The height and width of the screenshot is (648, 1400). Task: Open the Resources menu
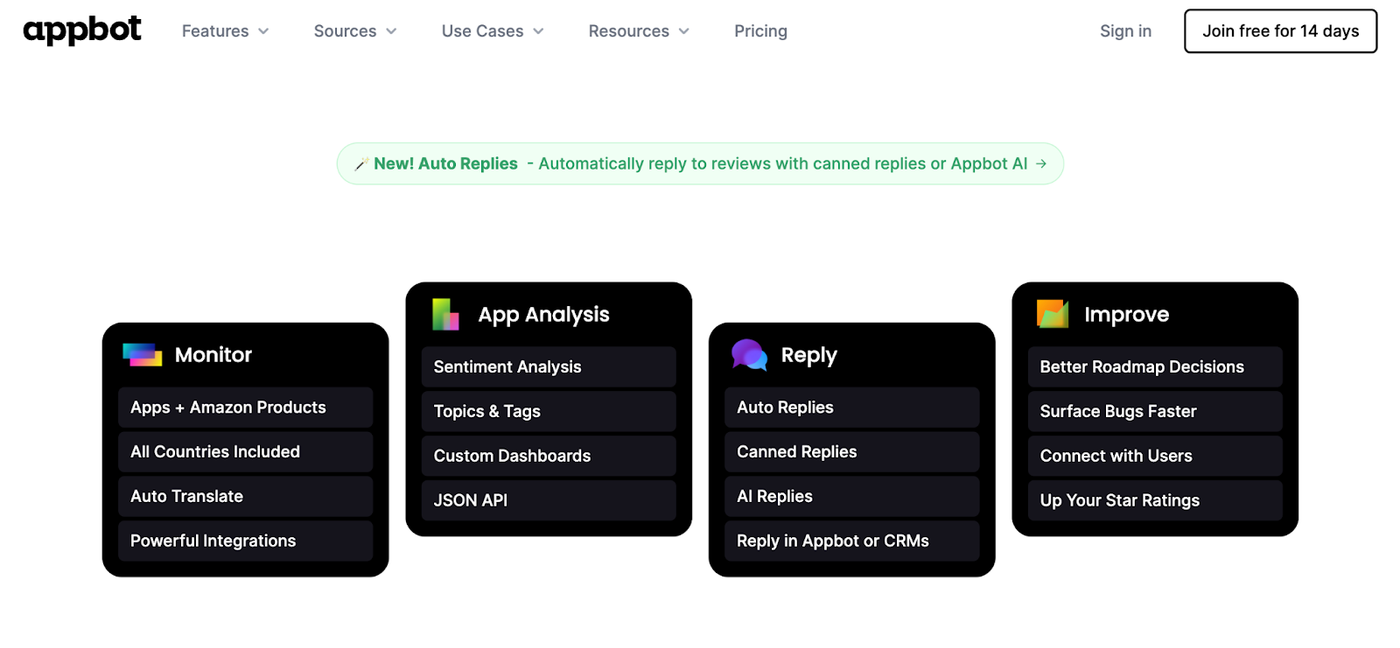click(639, 31)
